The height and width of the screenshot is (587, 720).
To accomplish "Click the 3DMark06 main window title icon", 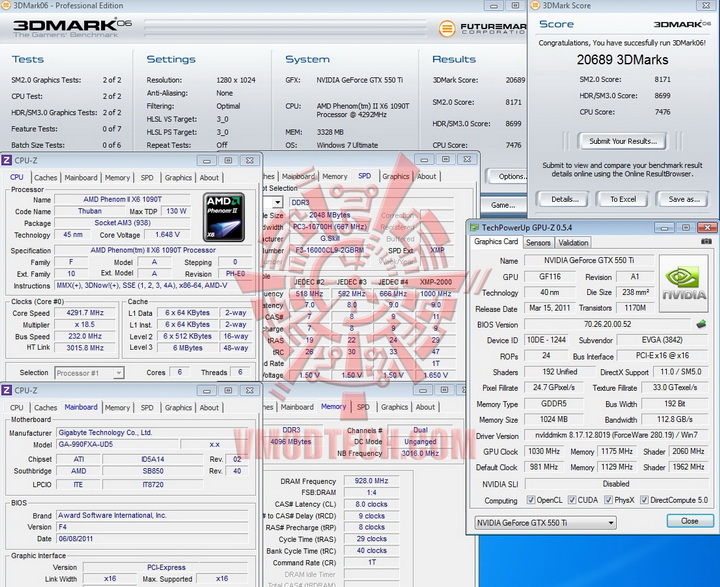I will 8,6.
